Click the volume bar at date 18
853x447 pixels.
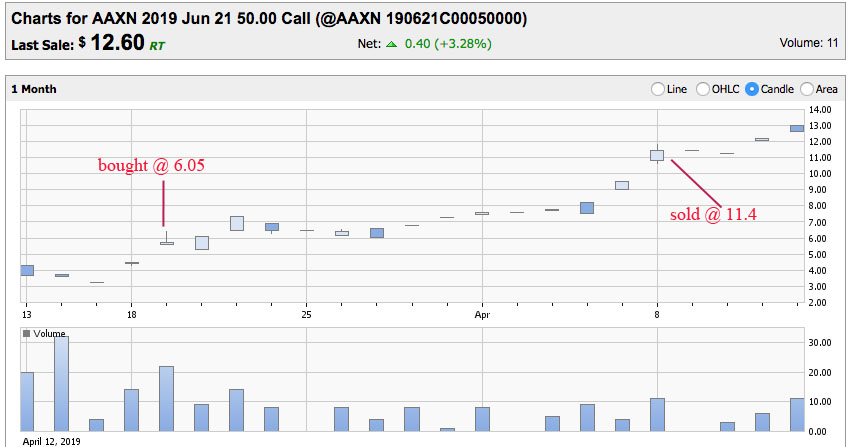pyautogui.click(x=131, y=411)
